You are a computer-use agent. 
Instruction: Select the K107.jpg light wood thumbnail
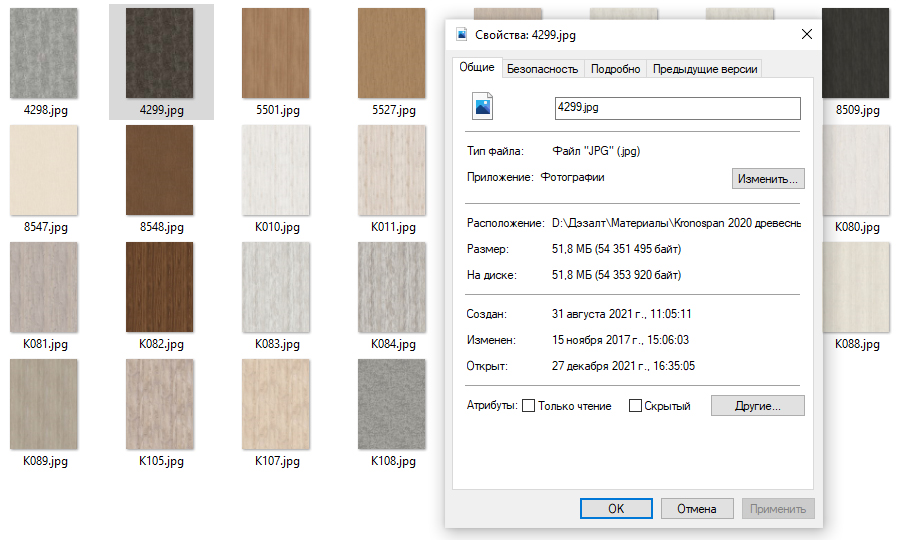pos(276,404)
